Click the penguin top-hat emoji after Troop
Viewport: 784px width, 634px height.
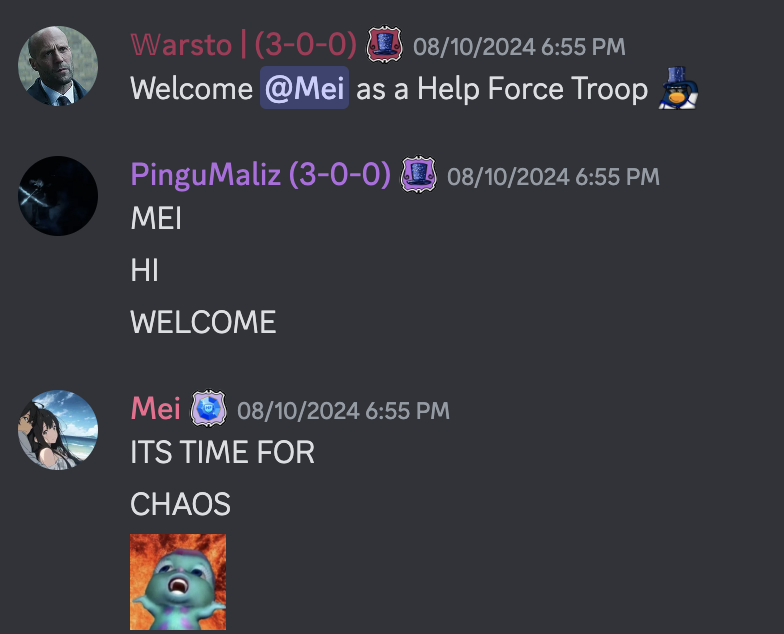(678, 88)
